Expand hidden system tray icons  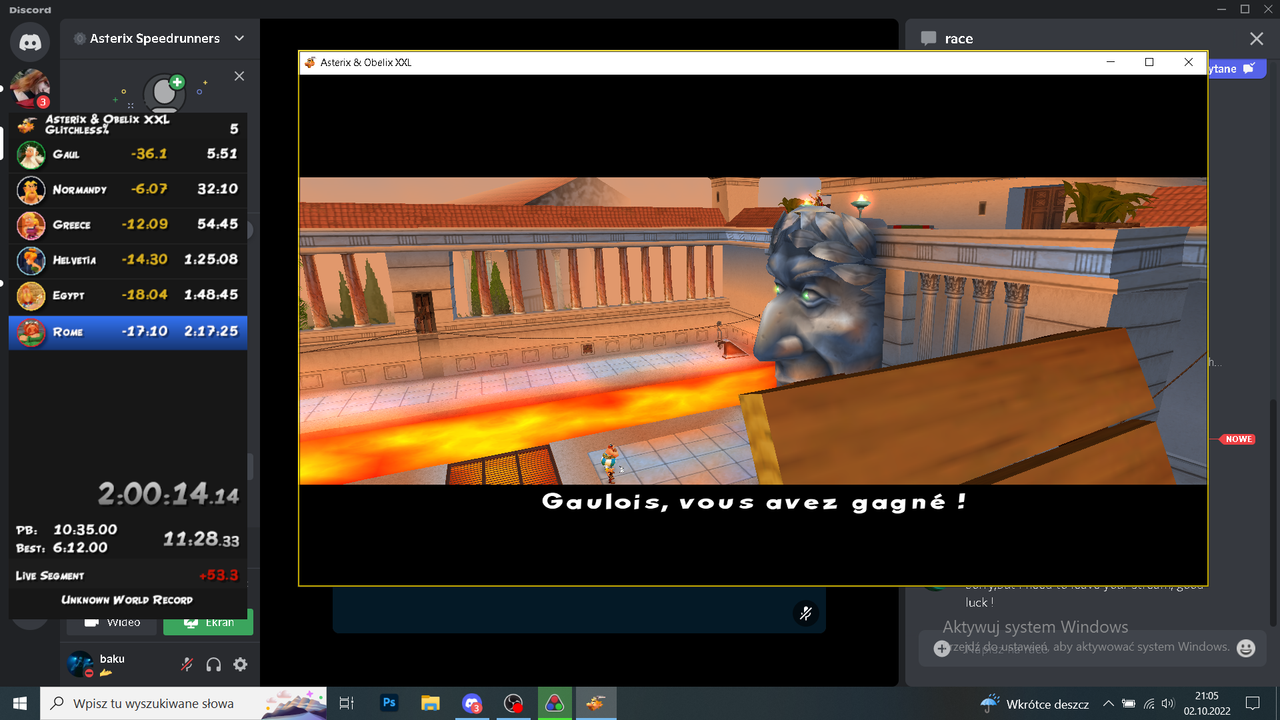(1108, 703)
